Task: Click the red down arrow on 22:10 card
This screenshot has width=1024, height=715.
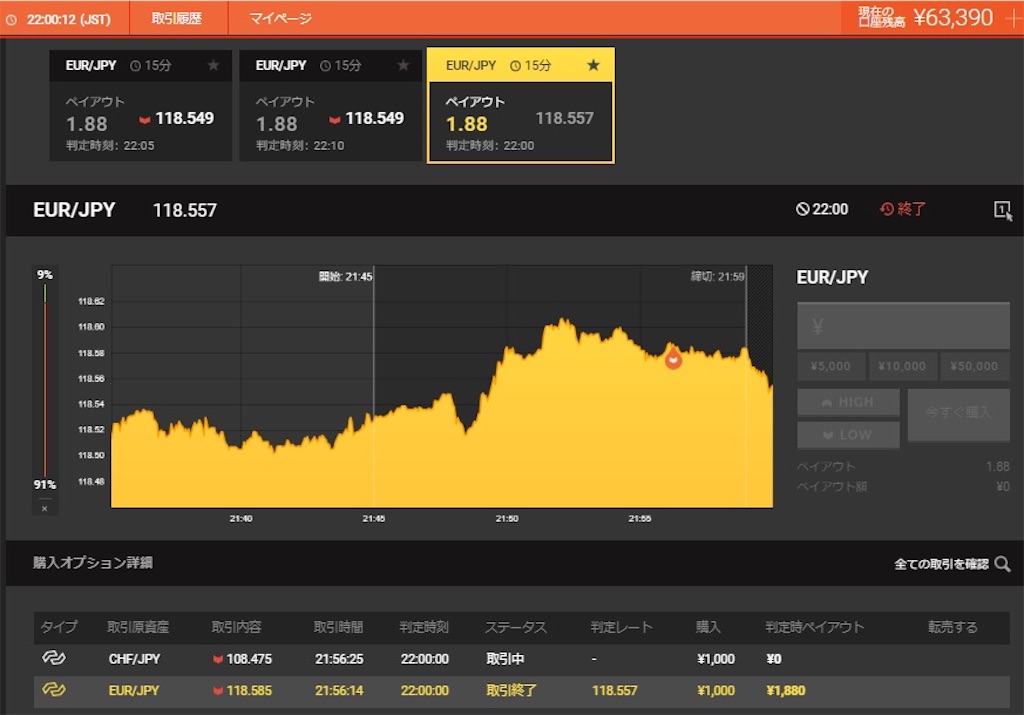Action: (335, 119)
